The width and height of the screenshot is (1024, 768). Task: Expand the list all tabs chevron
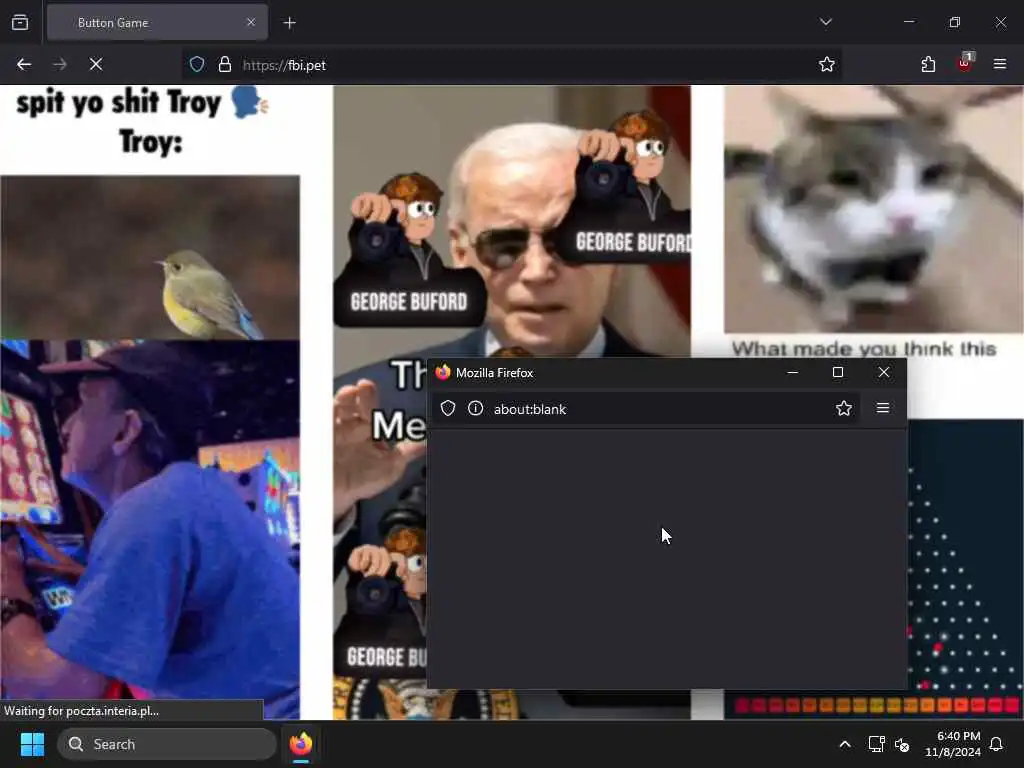tap(825, 22)
